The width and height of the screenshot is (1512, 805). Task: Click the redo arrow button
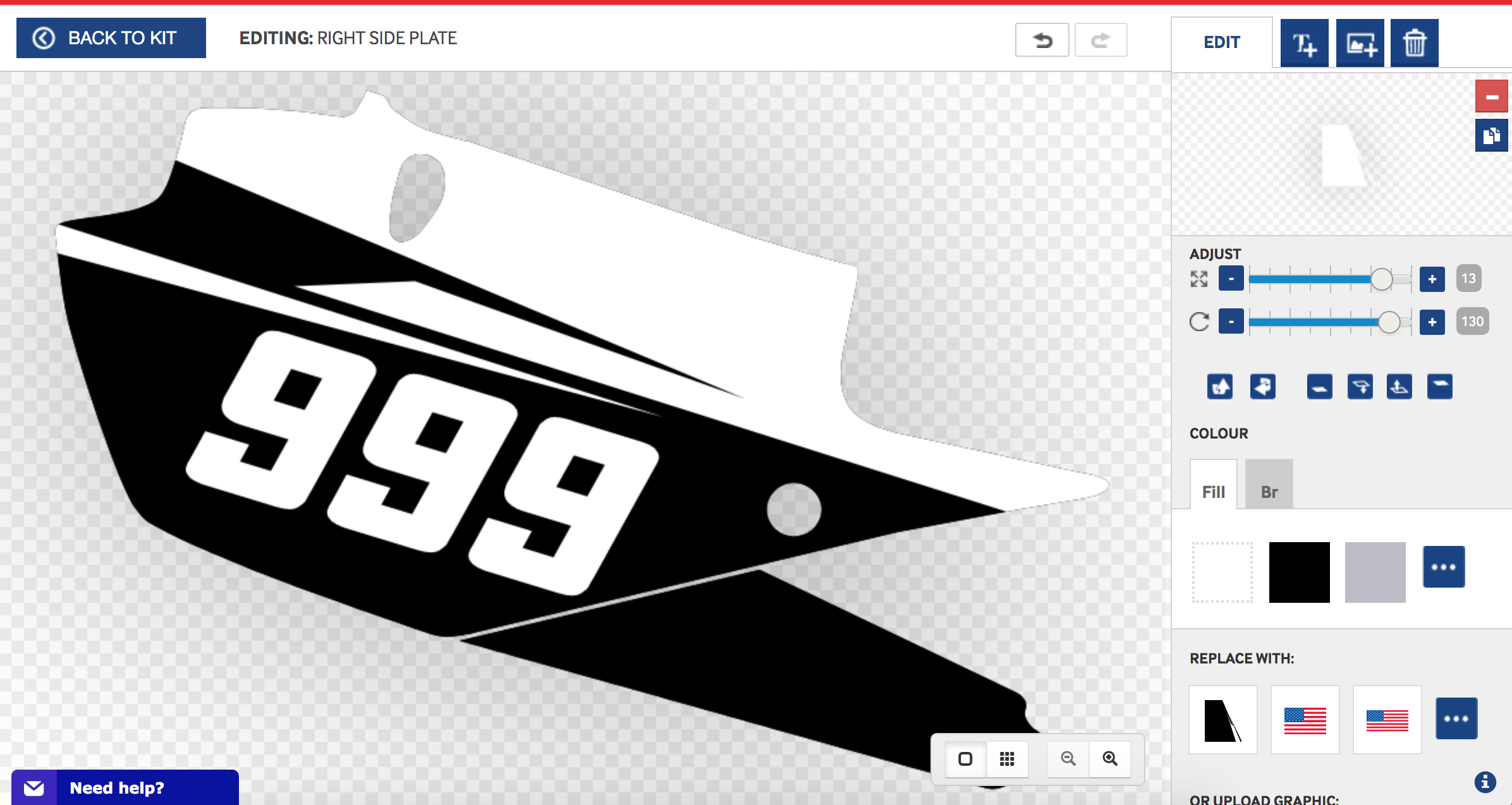pos(1100,40)
